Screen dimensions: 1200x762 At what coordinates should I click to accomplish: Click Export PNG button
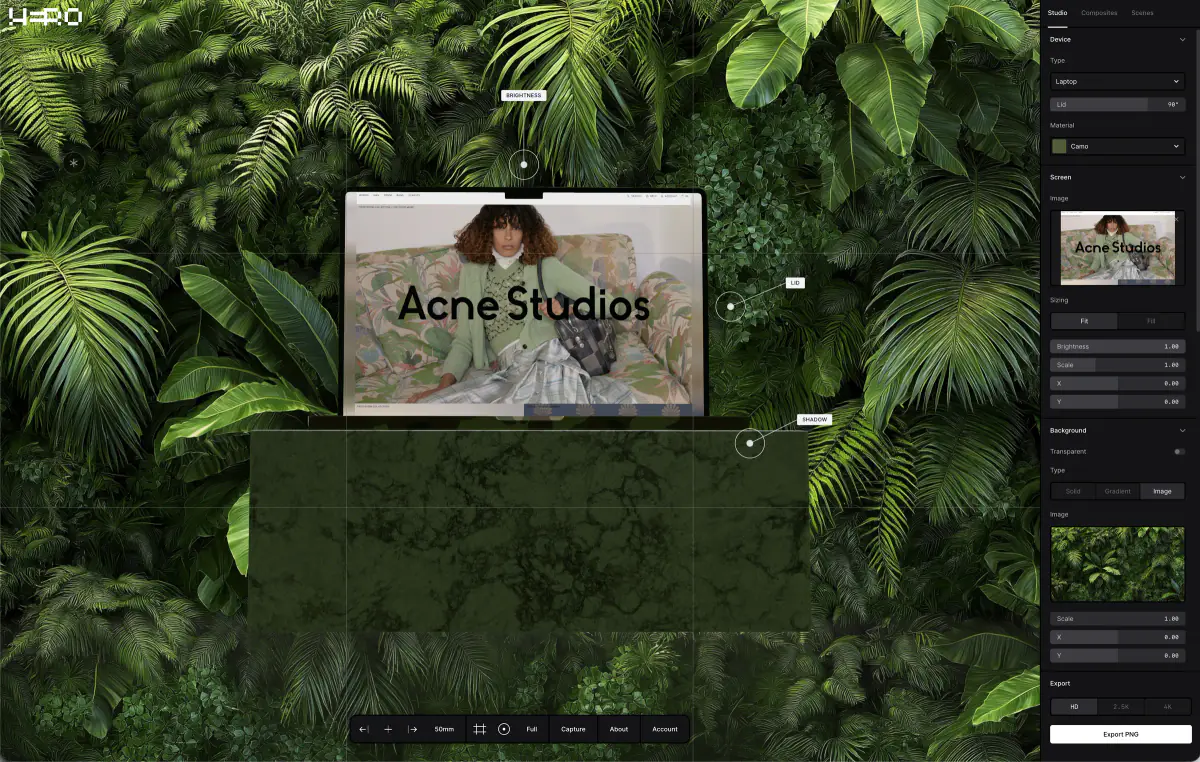[x=1120, y=734]
